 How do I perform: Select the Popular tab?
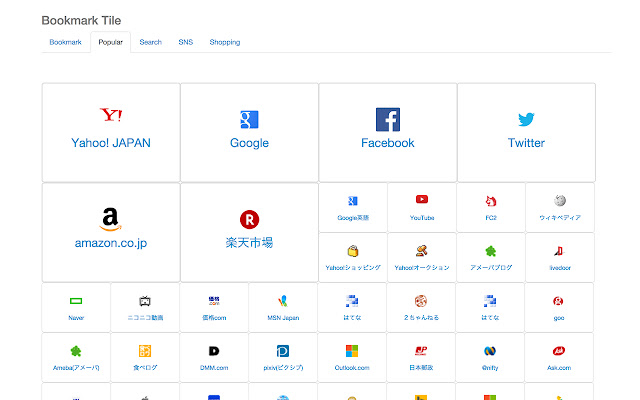111,42
